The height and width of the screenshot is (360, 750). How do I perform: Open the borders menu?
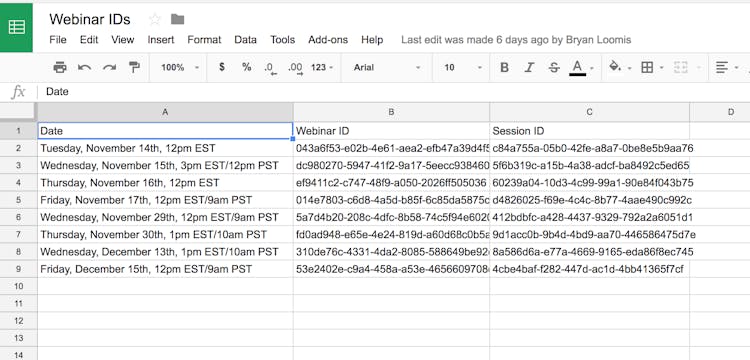(647, 67)
